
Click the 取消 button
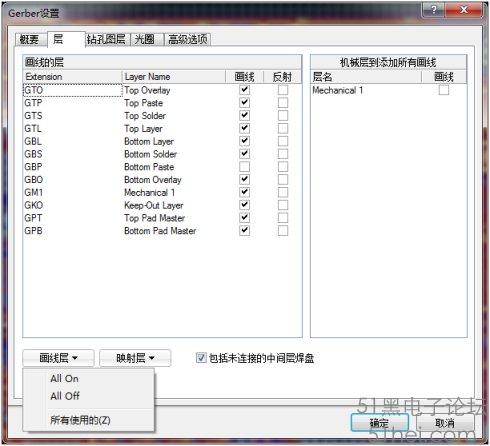click(x=445, y=423)
